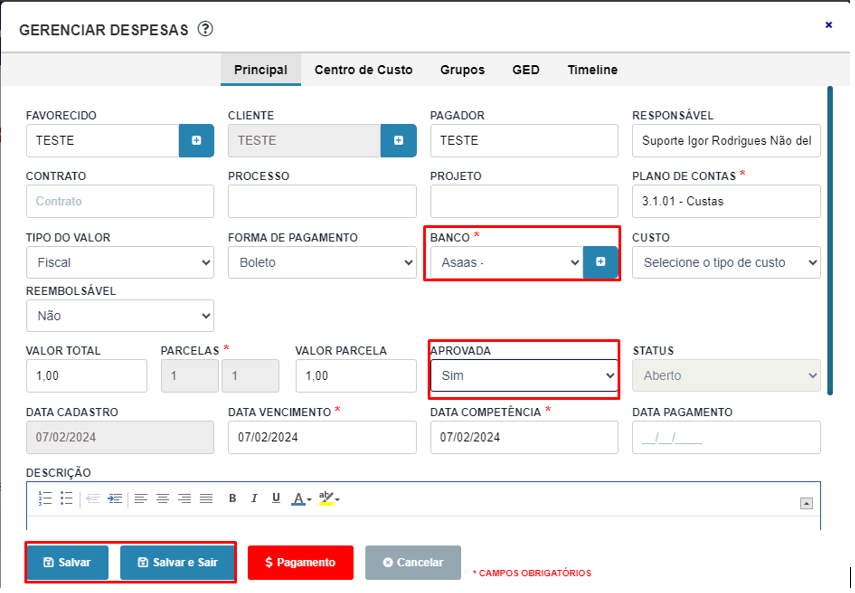Image resolution: width=855 pixels, height=593 pixels.
Task: Open the Forma de Pagamento dropdown
Action: (x=322, y=262)
